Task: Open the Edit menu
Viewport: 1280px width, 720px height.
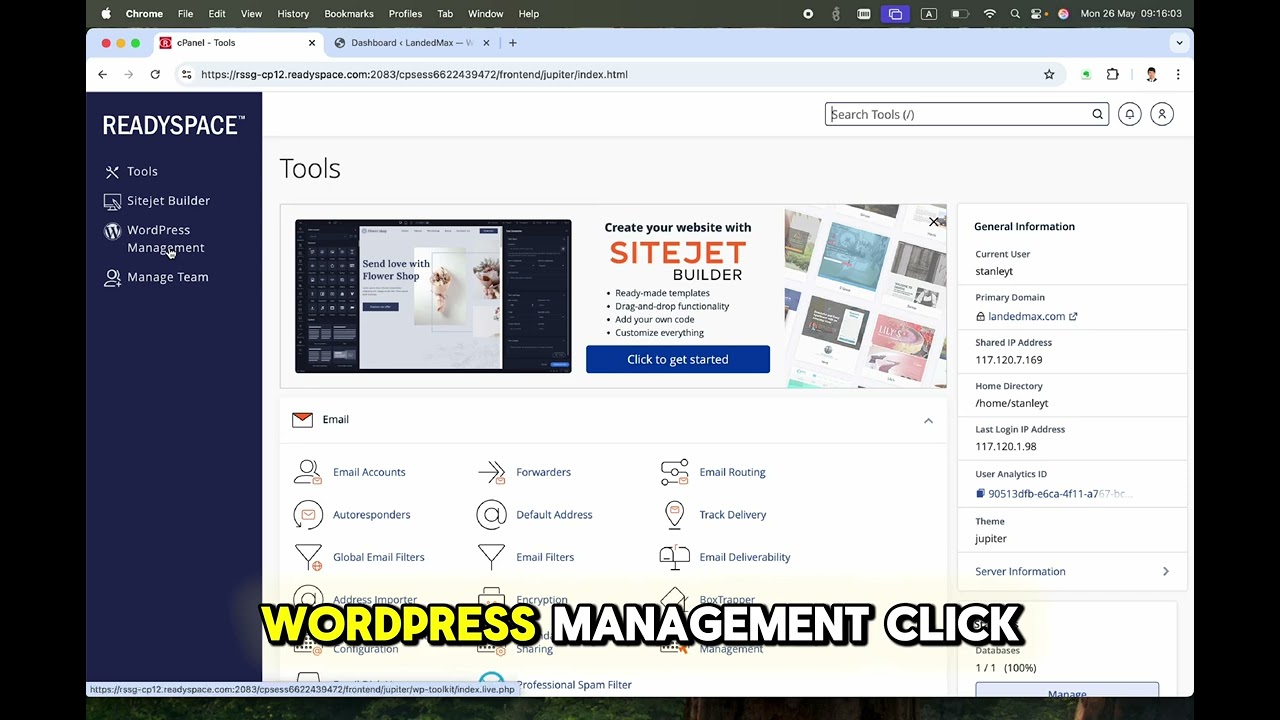Action: click(217, 14)
